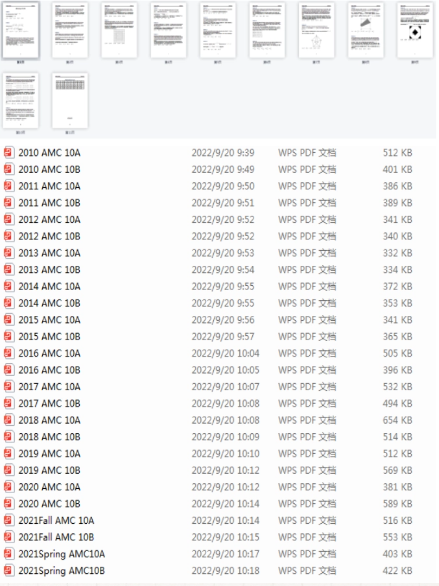
Task: Select the 2021Spring AMC10A file name
Action: pyautogui.click(x=62, y=554)
